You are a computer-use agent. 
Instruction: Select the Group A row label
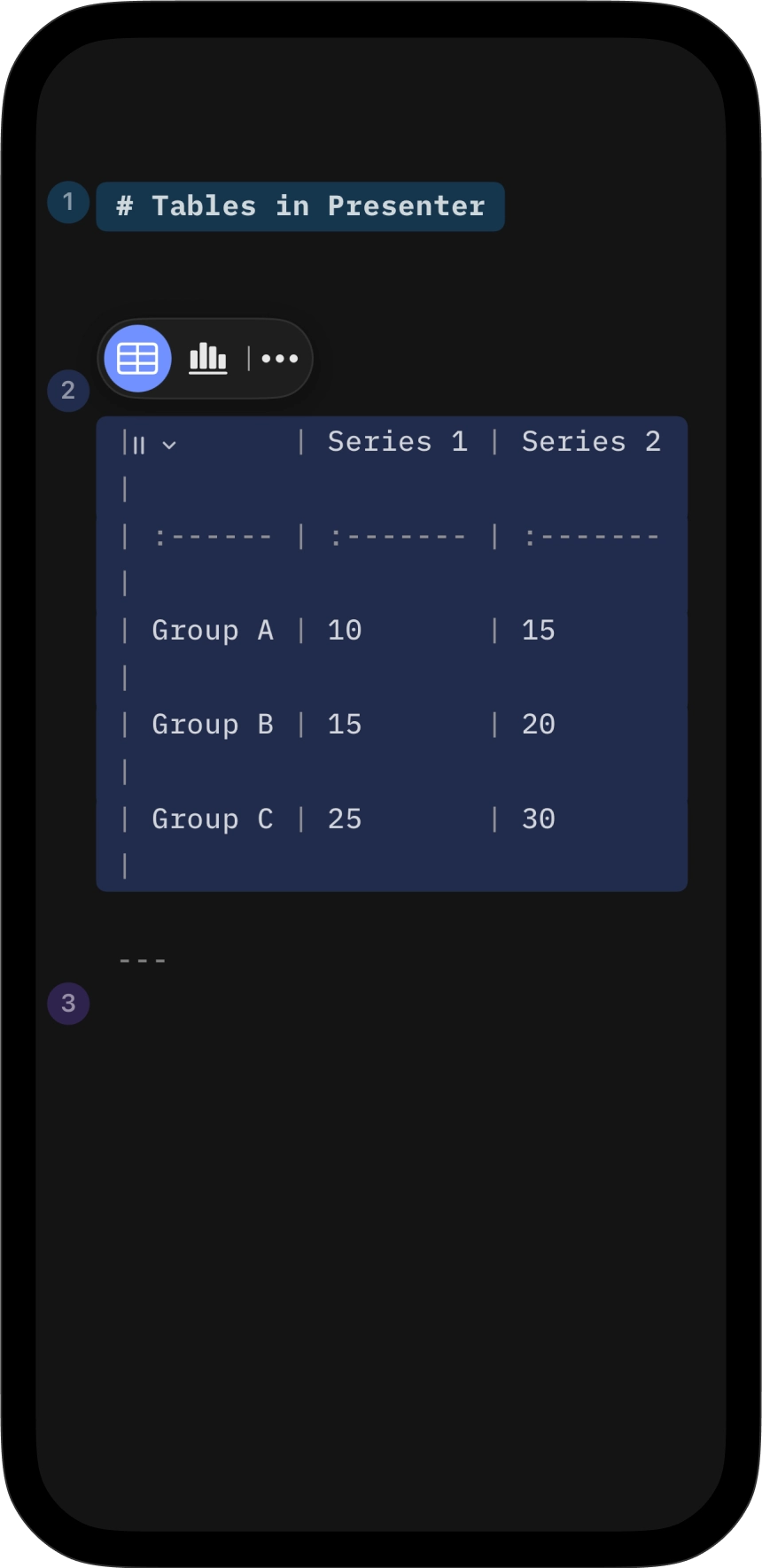tap(213, 630)
